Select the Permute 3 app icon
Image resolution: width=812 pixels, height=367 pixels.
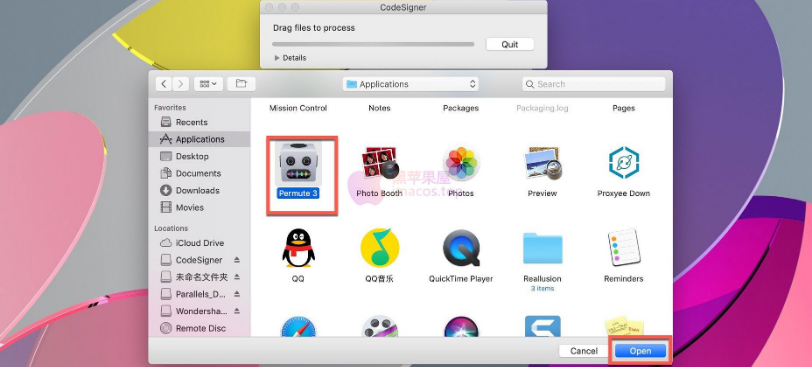(298, 163)
